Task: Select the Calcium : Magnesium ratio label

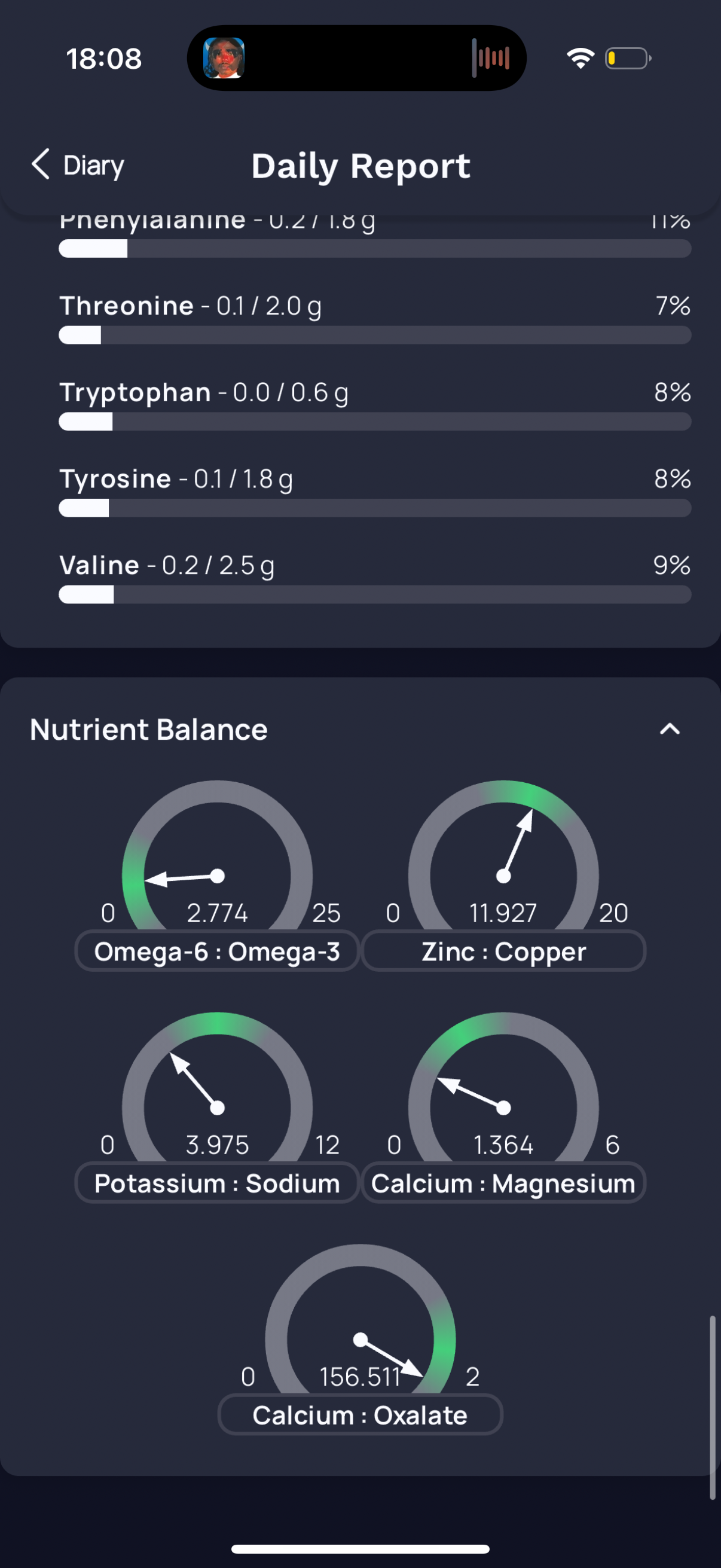Action: pyautogui.click(x=504, y=1183)
